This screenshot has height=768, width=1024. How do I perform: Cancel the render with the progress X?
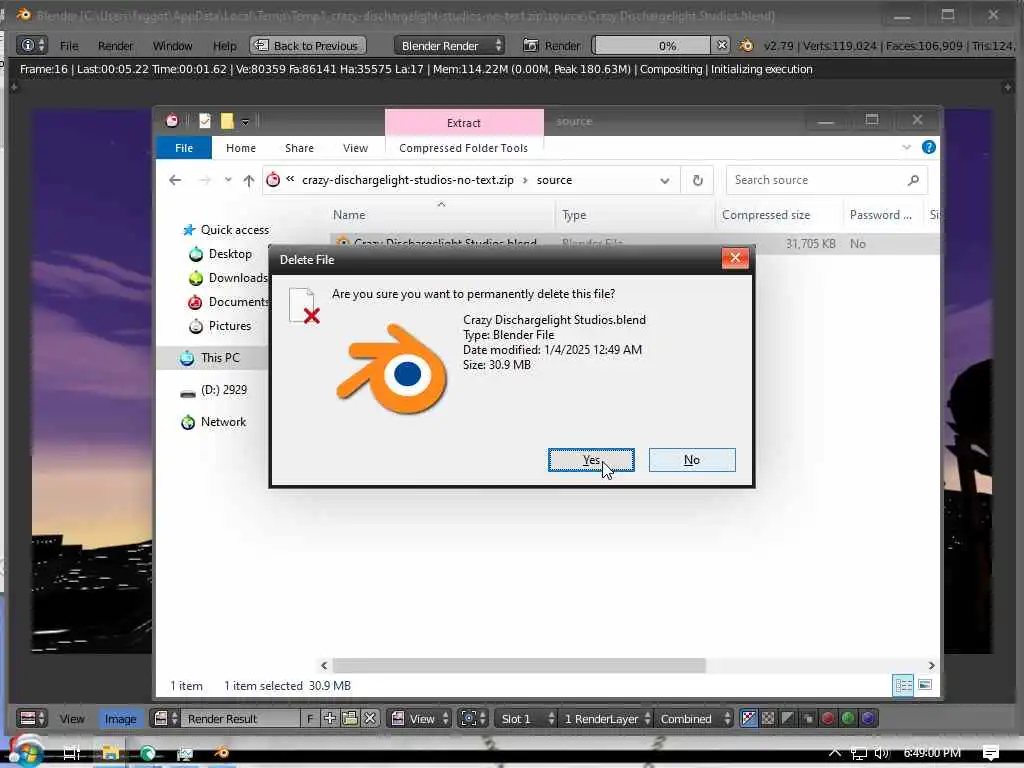pyautogui.click(x=721, y=45)
